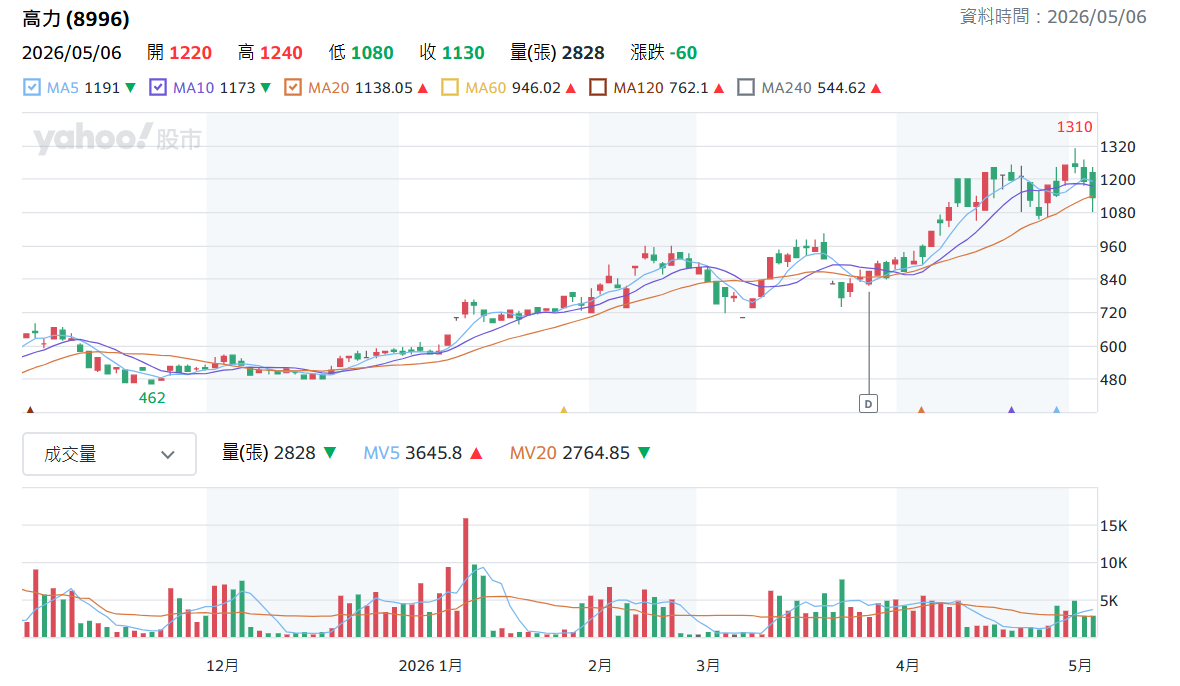Click the purple triangle marker in April

point(1011,410)
